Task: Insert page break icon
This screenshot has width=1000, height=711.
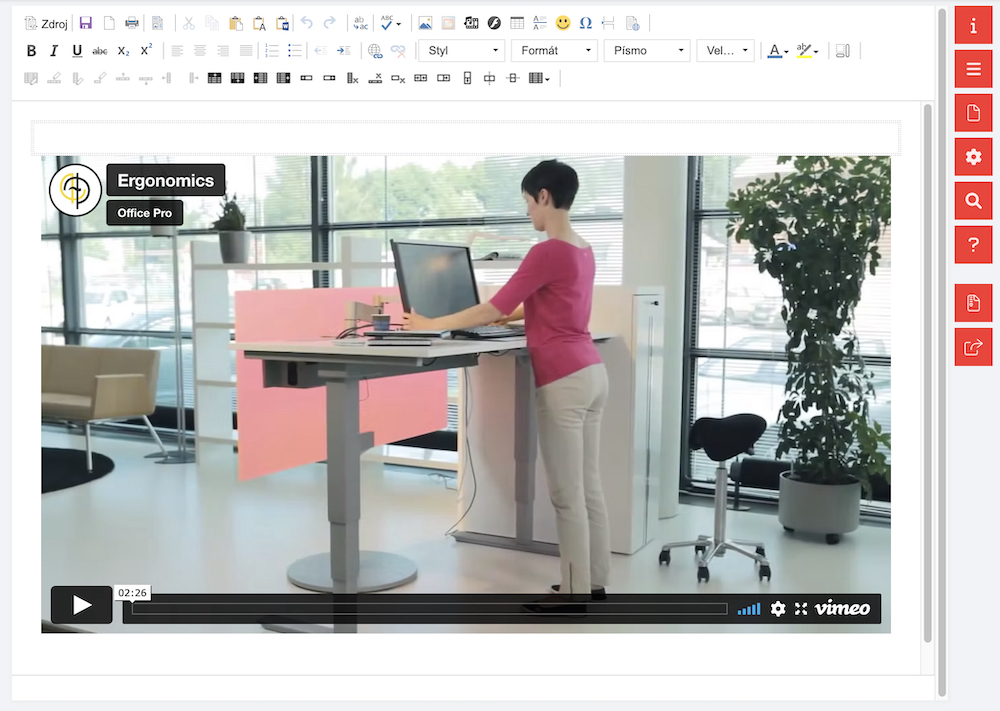Action: [x=608, y=24]
